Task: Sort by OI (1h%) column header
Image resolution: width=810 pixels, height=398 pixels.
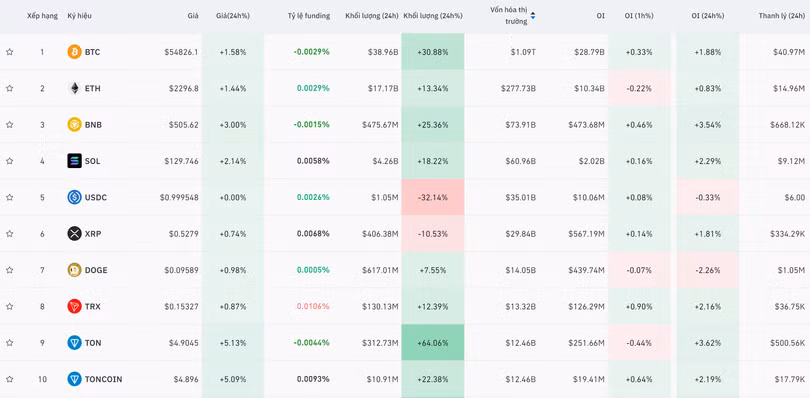Action: [x=639, y=16]
